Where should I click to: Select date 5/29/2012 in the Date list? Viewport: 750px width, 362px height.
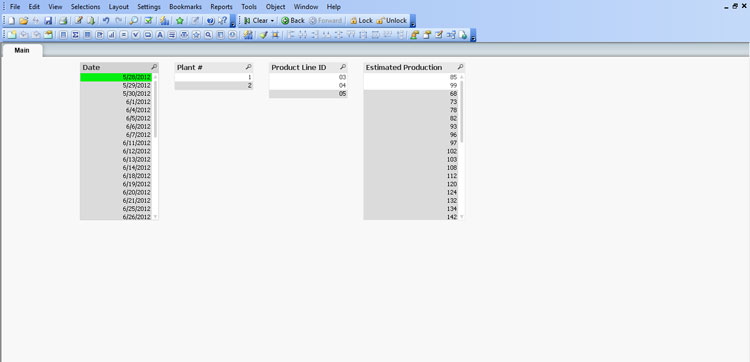(x=116, y=86)
